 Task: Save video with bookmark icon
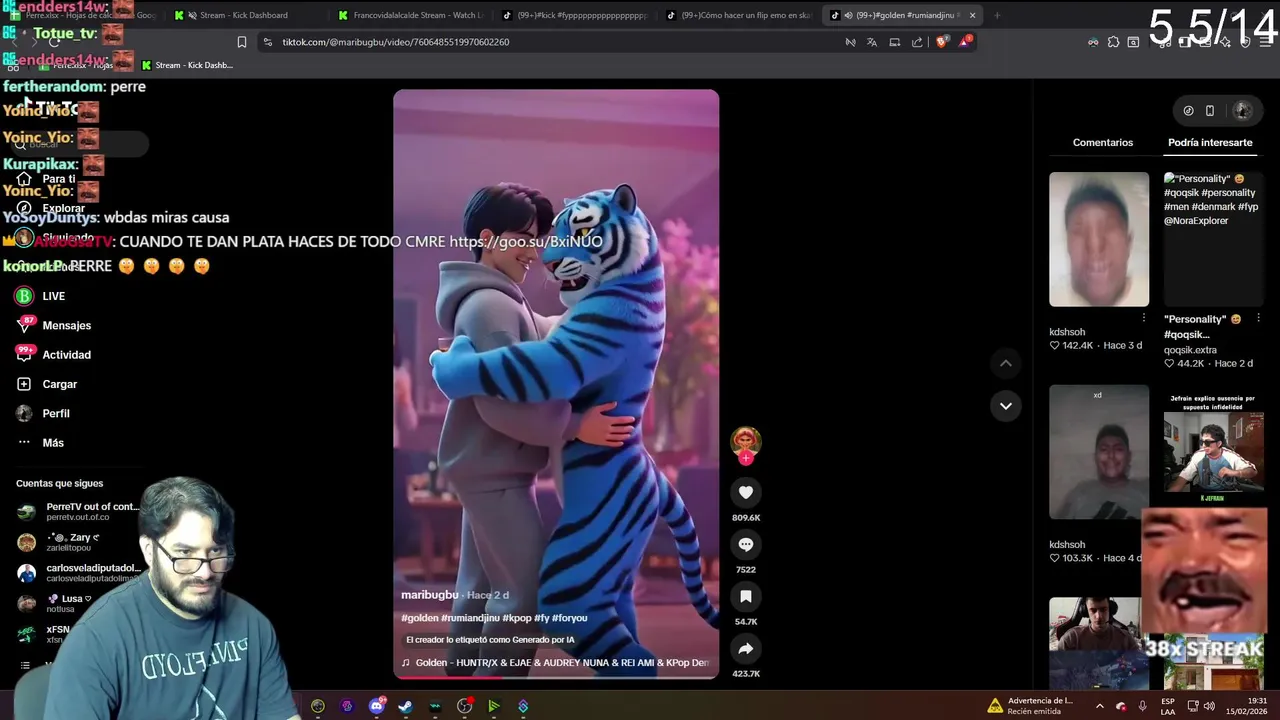coord(745,596)
